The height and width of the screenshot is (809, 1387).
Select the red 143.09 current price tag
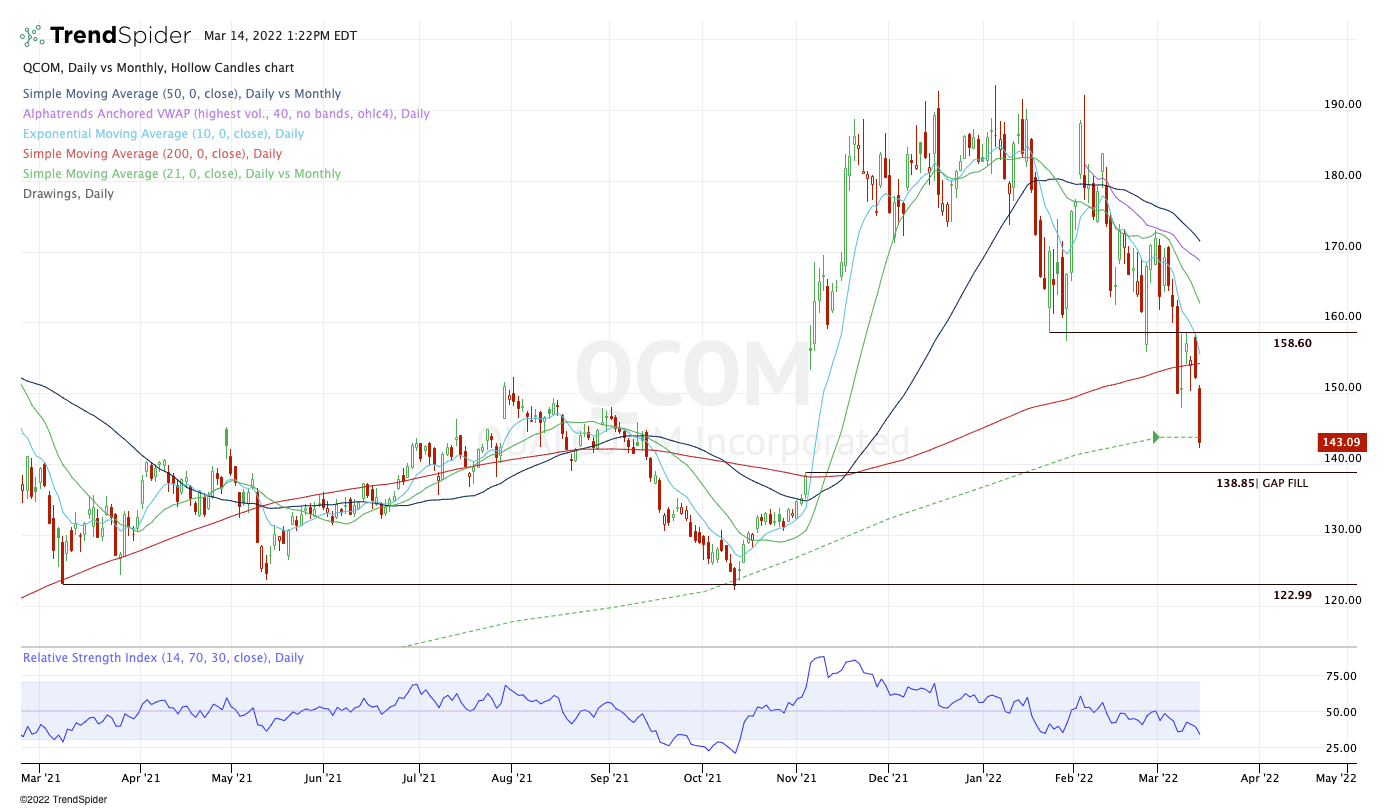point(1343,442)
